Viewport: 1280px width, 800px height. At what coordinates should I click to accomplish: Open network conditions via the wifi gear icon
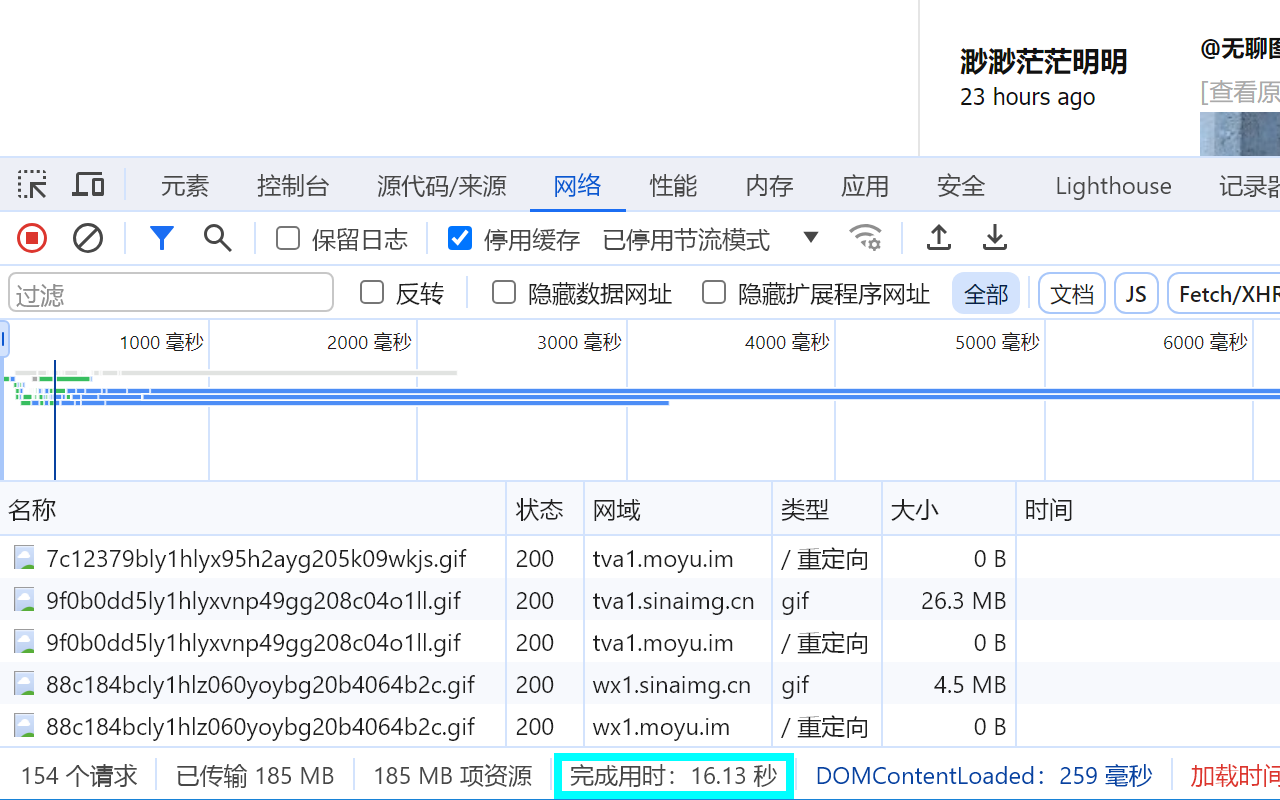(x=866, y=238)
